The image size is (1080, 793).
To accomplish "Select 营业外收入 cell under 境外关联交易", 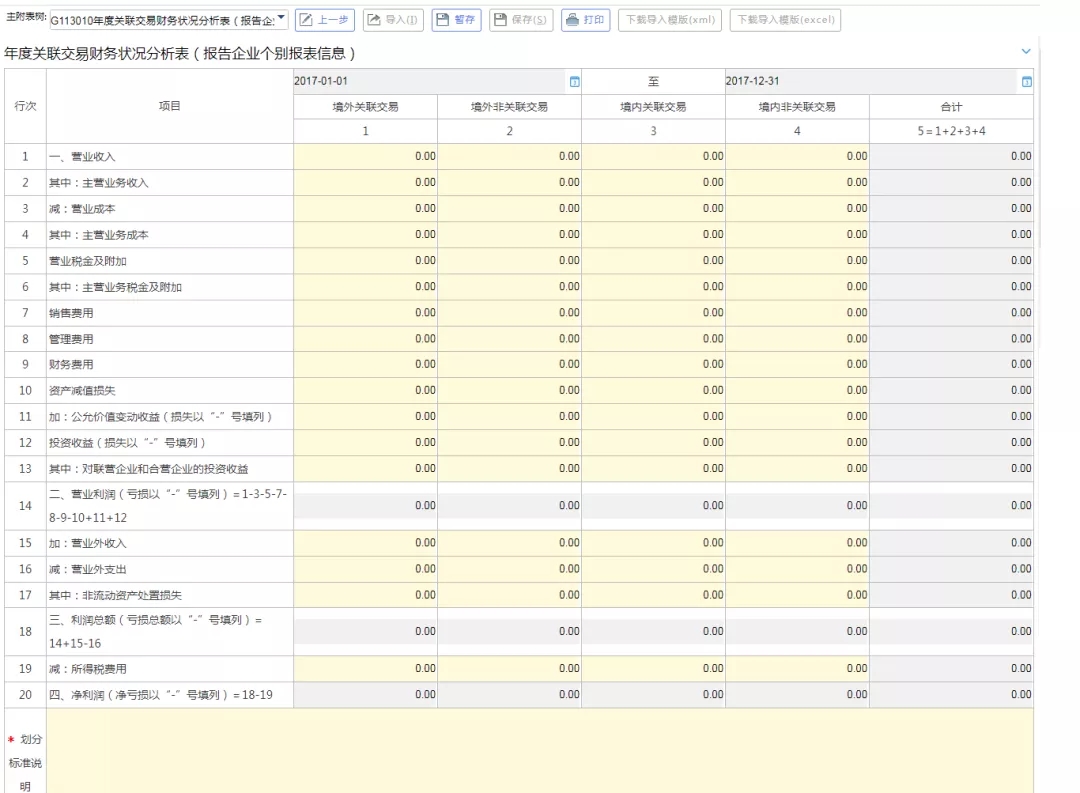I will 365,544.
